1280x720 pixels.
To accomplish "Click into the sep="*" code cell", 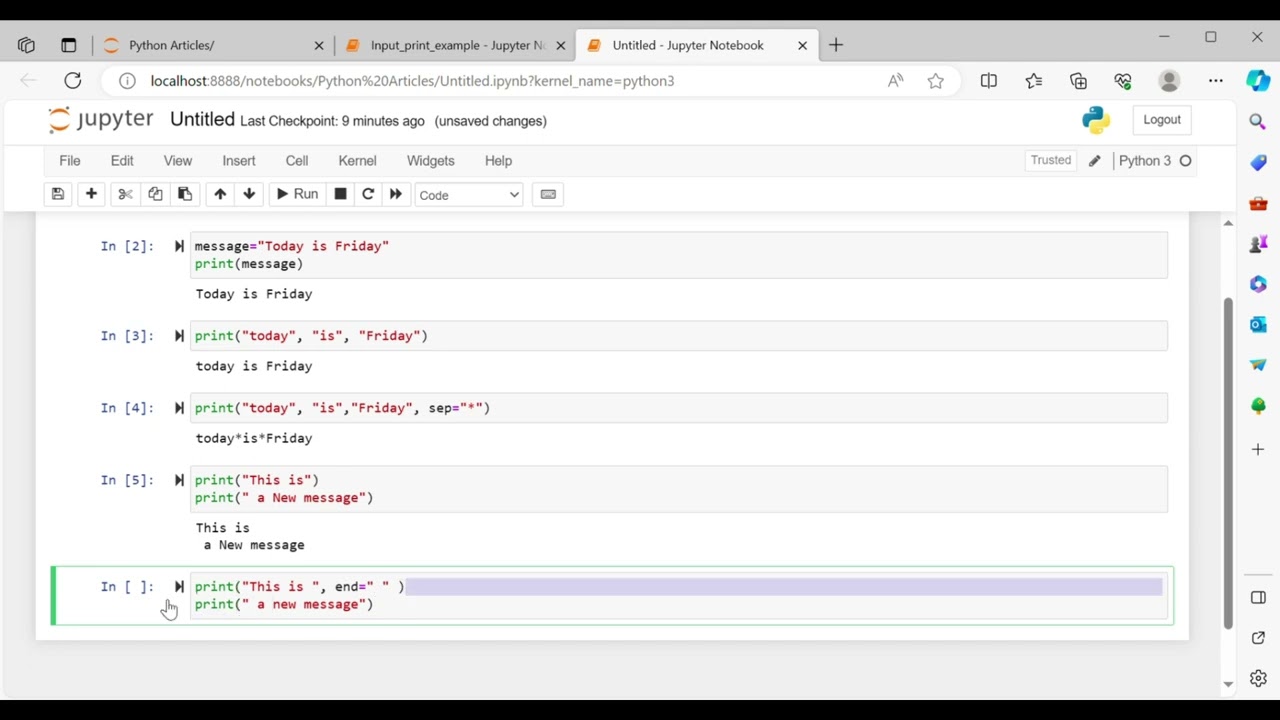I will pos(679,408).
